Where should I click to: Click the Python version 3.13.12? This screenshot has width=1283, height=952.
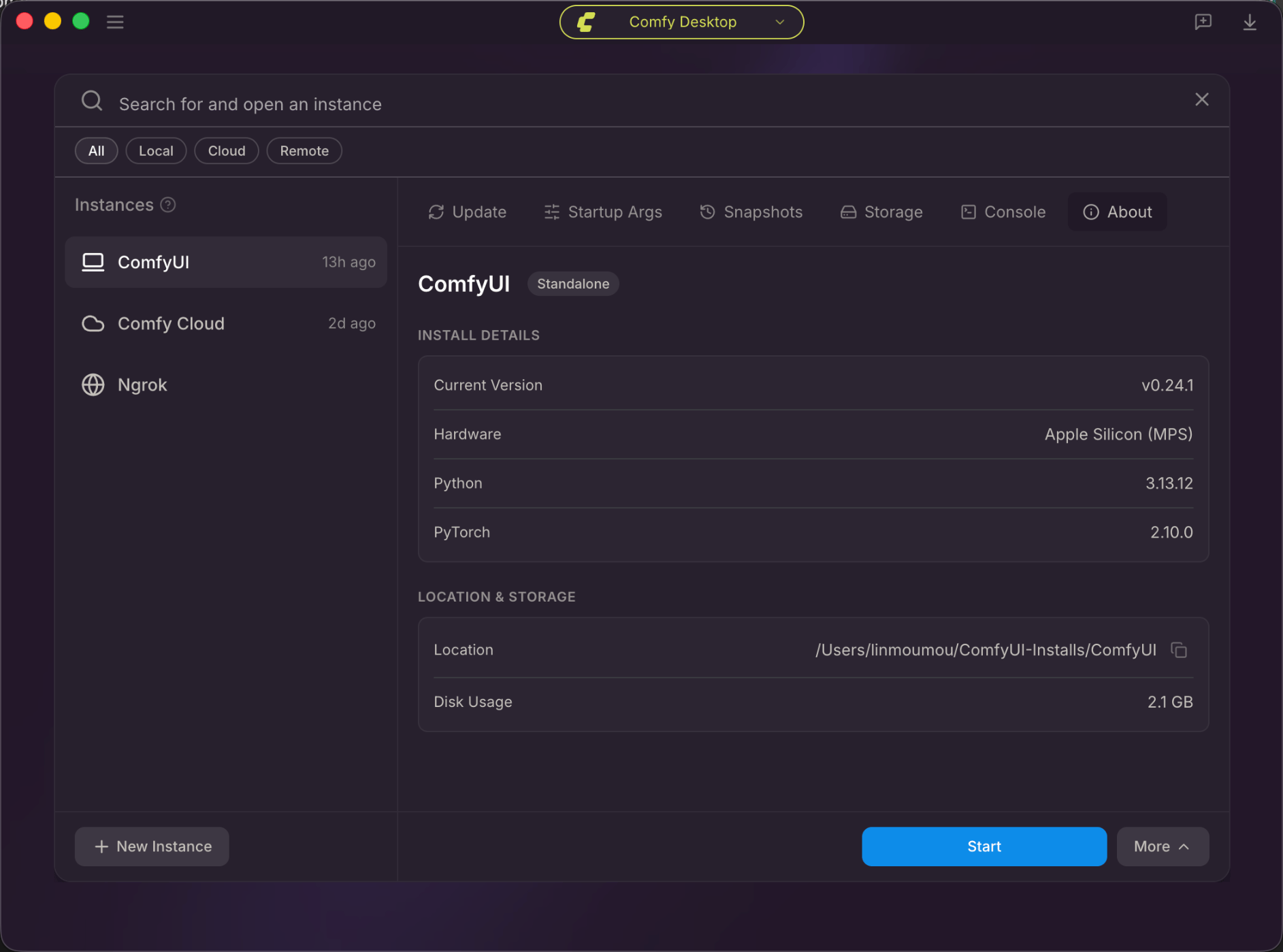click(x=1169, y=483)
